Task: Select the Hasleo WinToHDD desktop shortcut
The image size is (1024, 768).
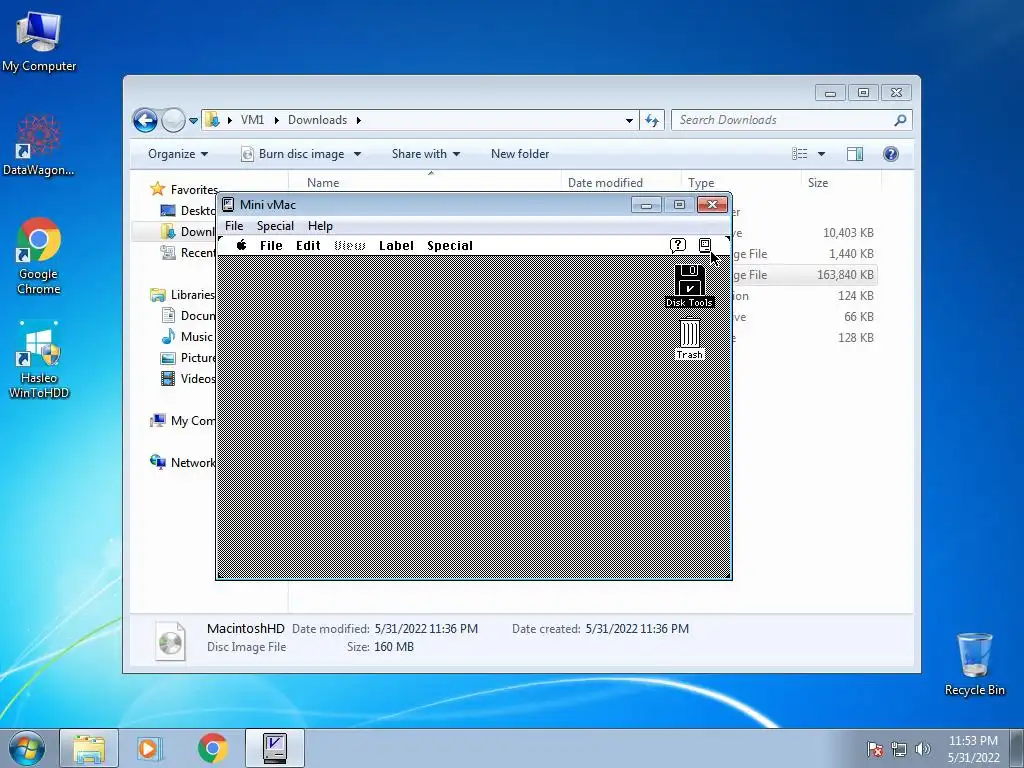Action: [x=39, y=360]
